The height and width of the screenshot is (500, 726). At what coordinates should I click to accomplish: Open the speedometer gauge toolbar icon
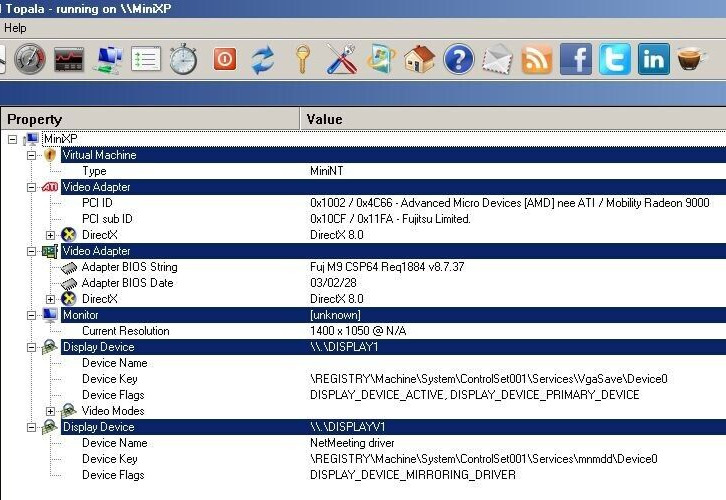pos(30,59)
